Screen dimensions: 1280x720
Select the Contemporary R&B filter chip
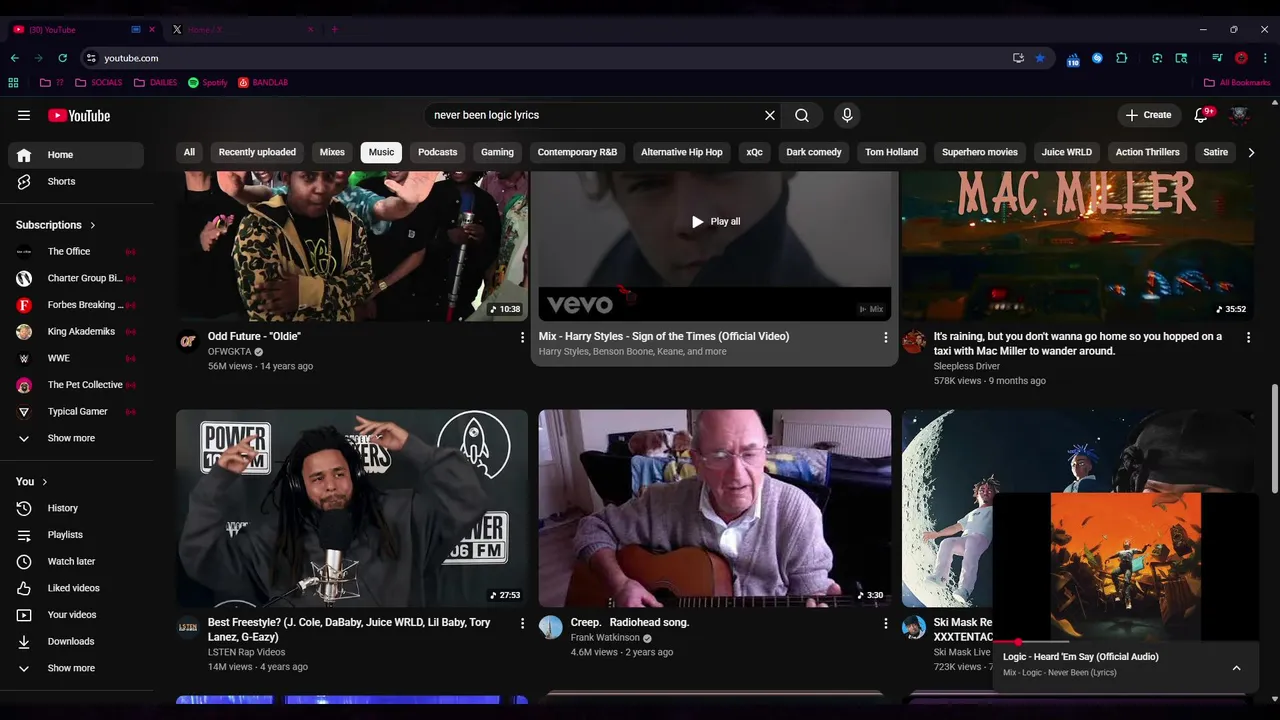577,152
